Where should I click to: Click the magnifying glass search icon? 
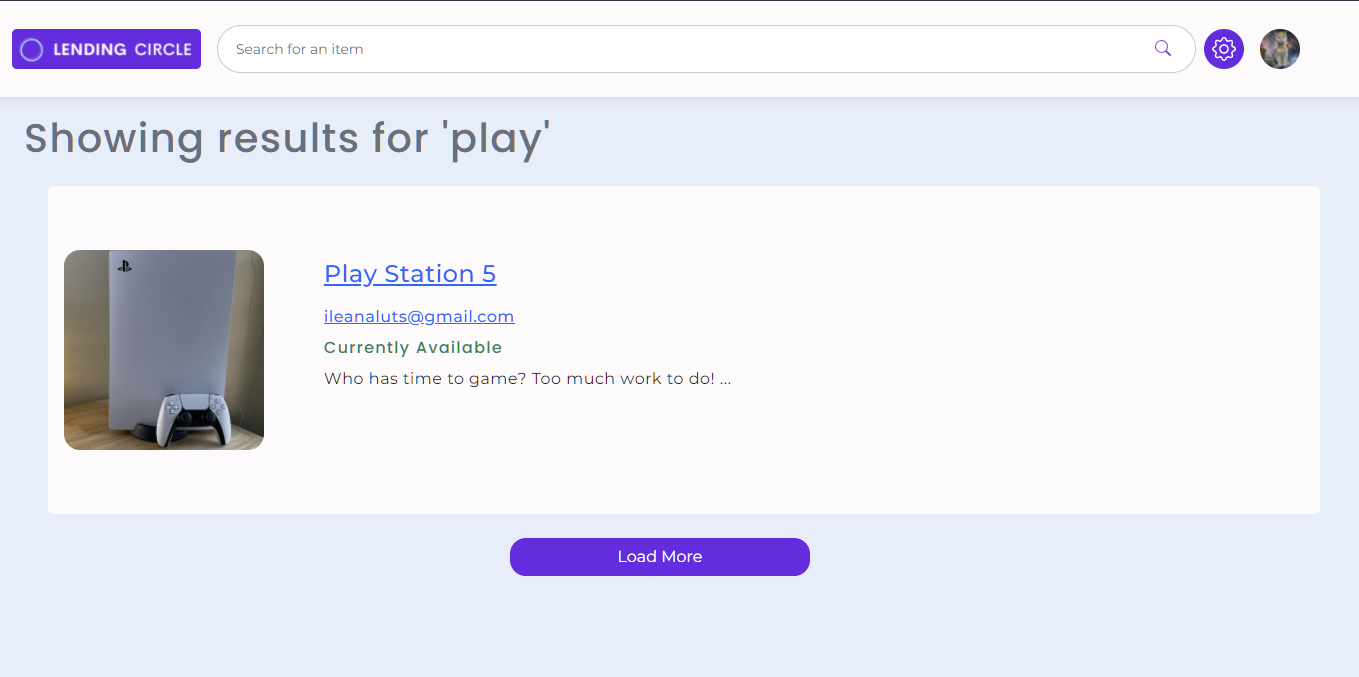coord(1162,48)
